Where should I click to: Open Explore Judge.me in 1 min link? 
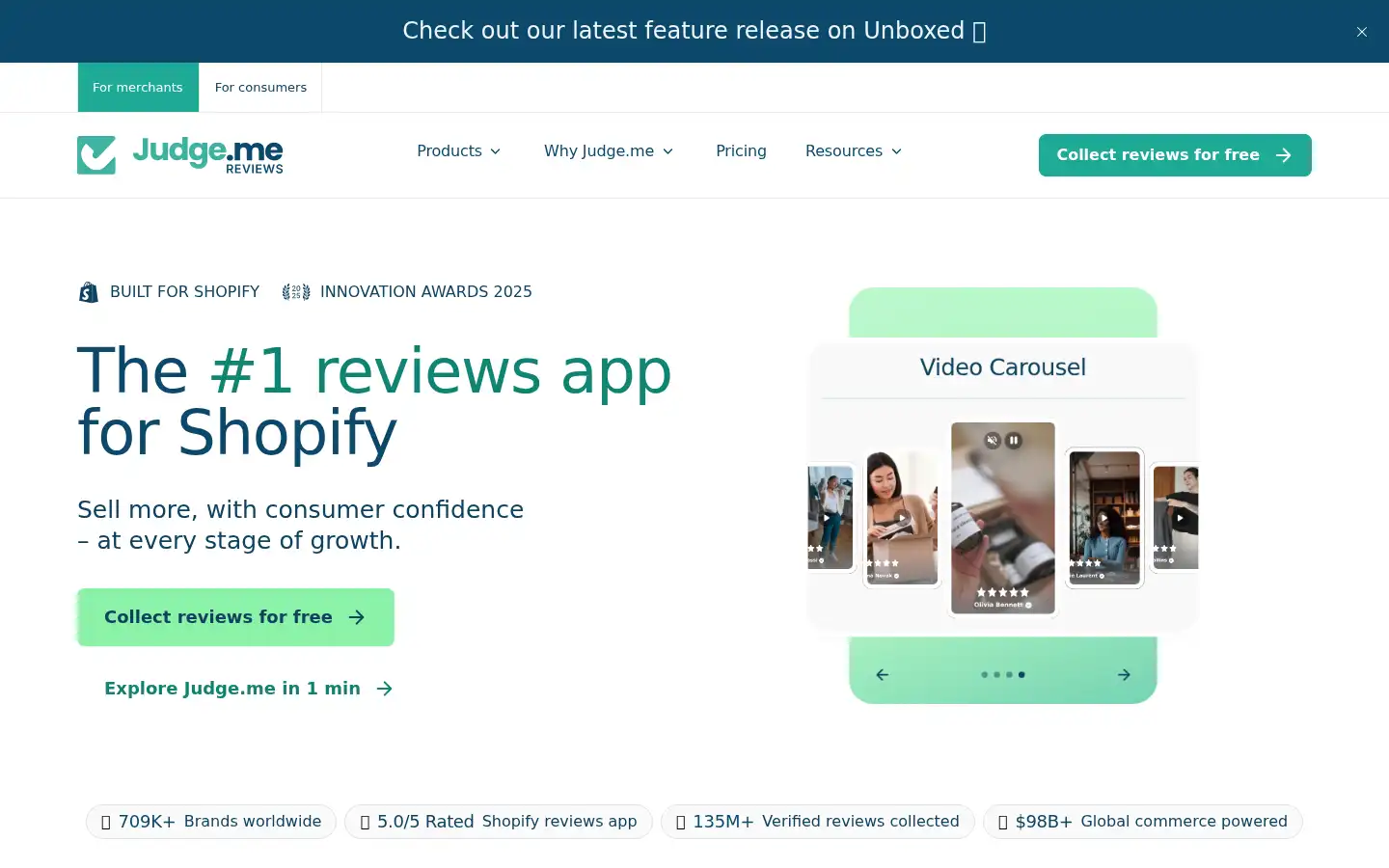pos(249,688)
